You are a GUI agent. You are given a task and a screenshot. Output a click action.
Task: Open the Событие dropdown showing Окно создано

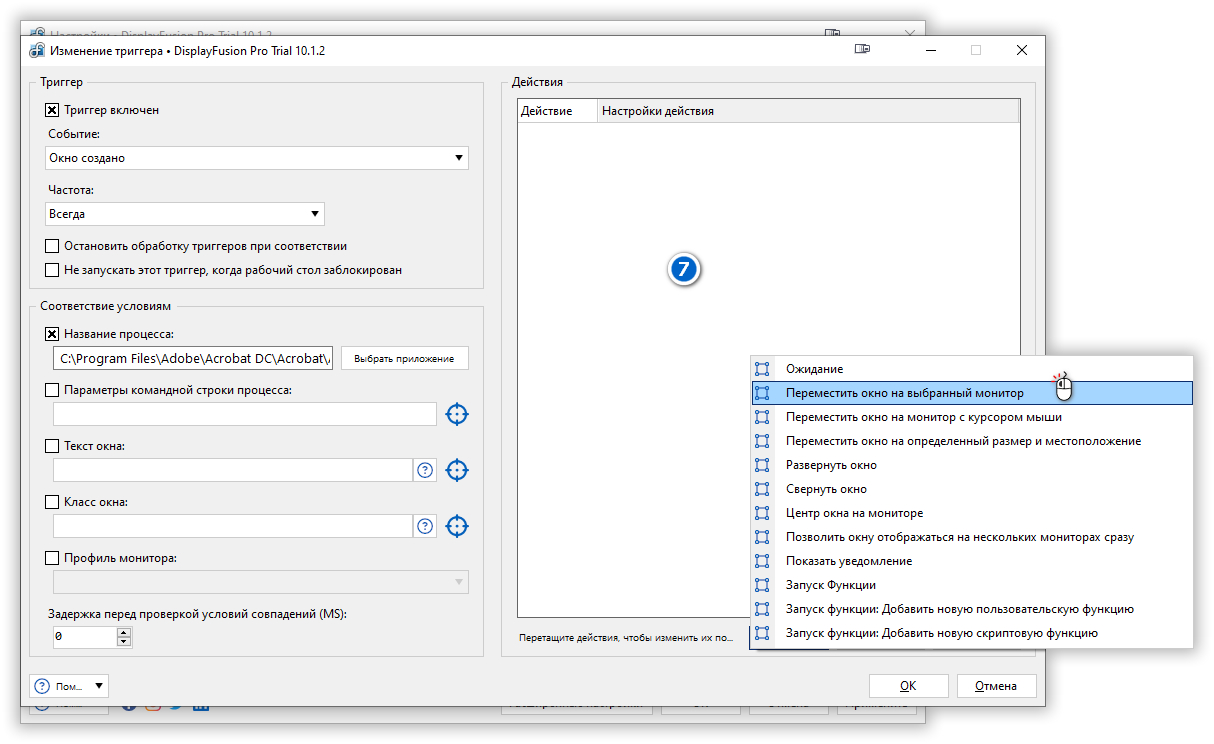point(257,158)
